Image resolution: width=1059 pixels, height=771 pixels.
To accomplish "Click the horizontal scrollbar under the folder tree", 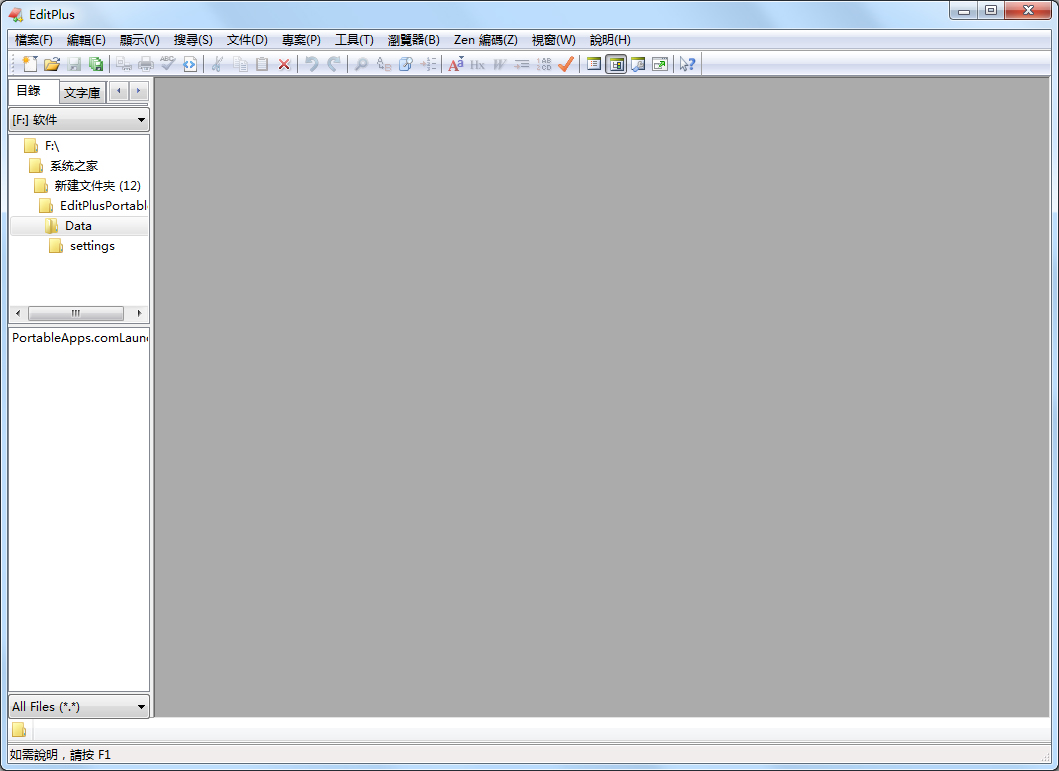I will (75, 313).
